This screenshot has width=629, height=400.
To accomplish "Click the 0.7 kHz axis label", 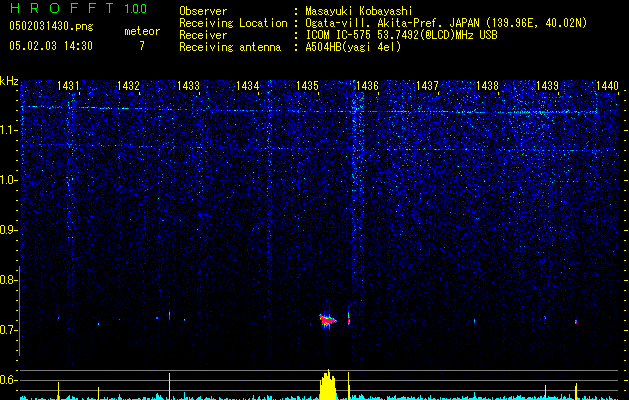I will point(8,330).
